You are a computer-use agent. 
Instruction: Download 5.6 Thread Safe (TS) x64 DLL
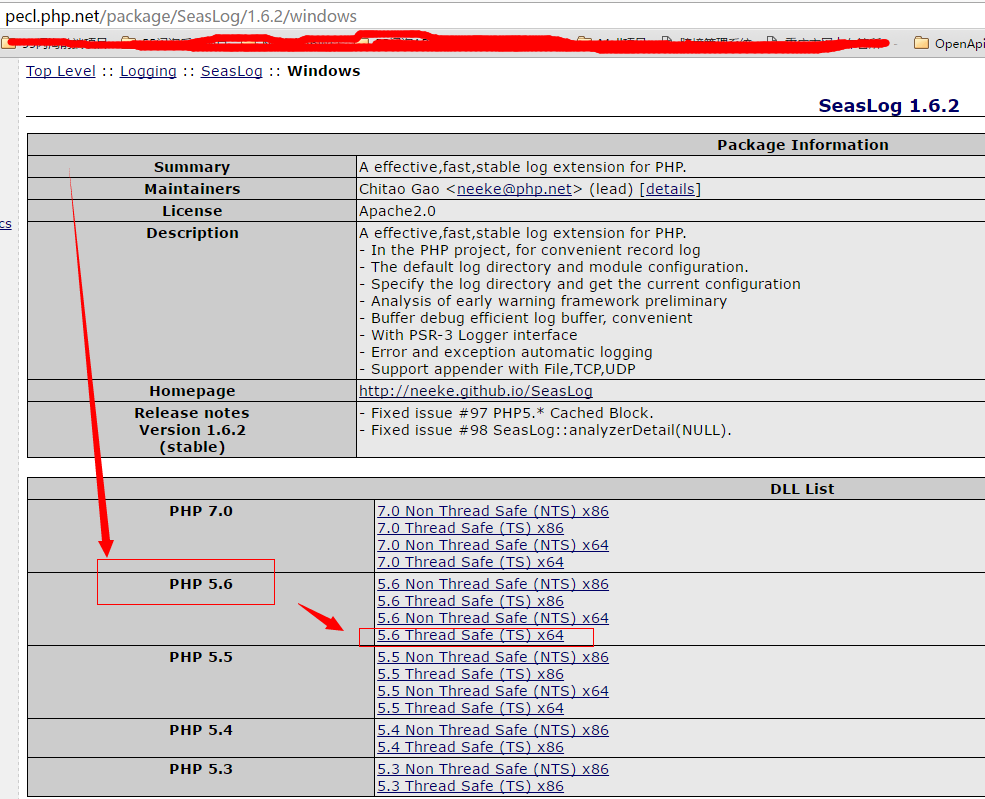(471, 635)
